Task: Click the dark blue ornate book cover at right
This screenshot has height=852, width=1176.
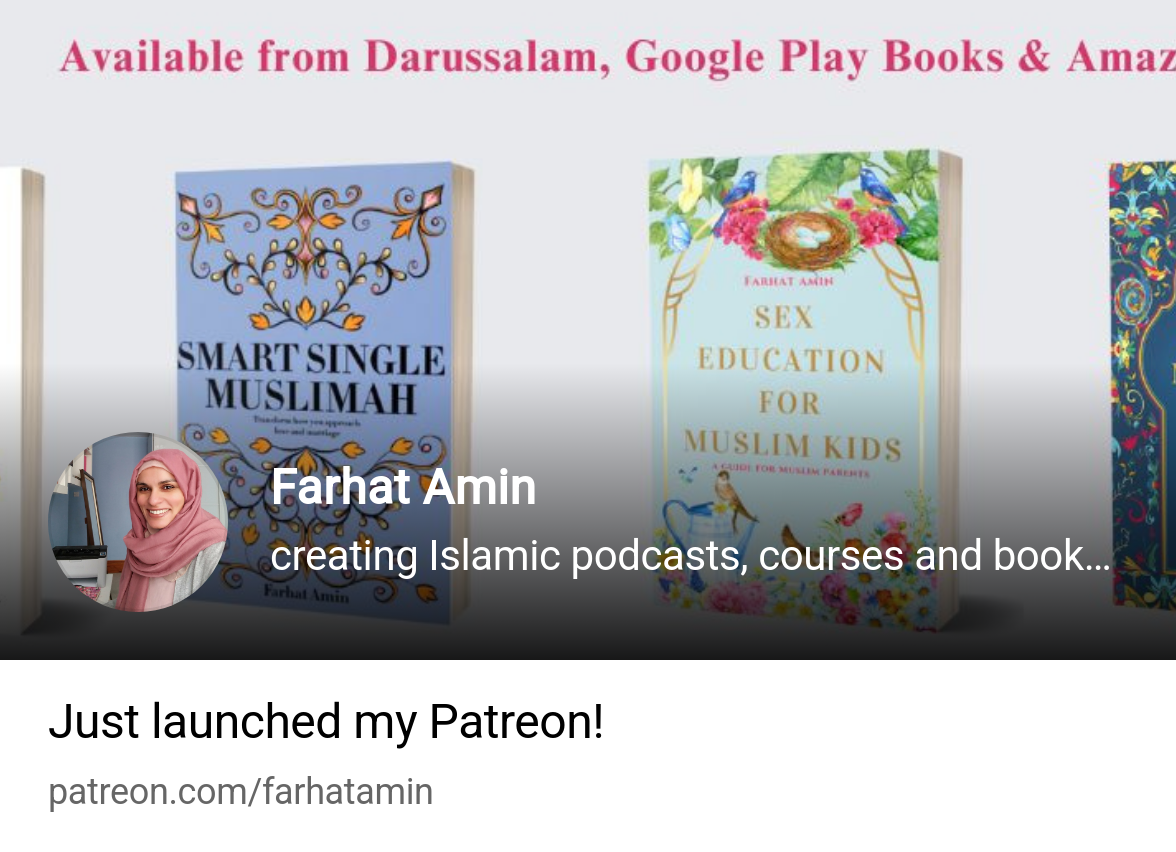Action: (x=1142, y=384)
